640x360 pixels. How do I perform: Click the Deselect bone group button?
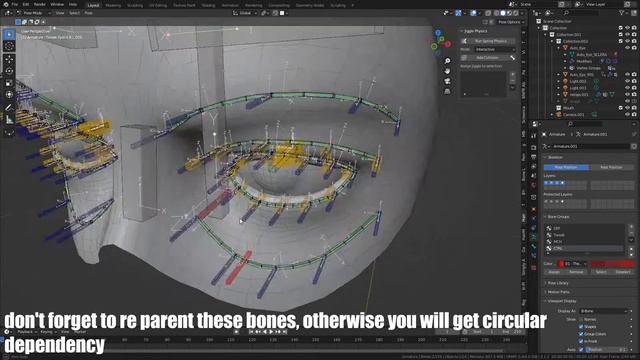click(623, 272)
